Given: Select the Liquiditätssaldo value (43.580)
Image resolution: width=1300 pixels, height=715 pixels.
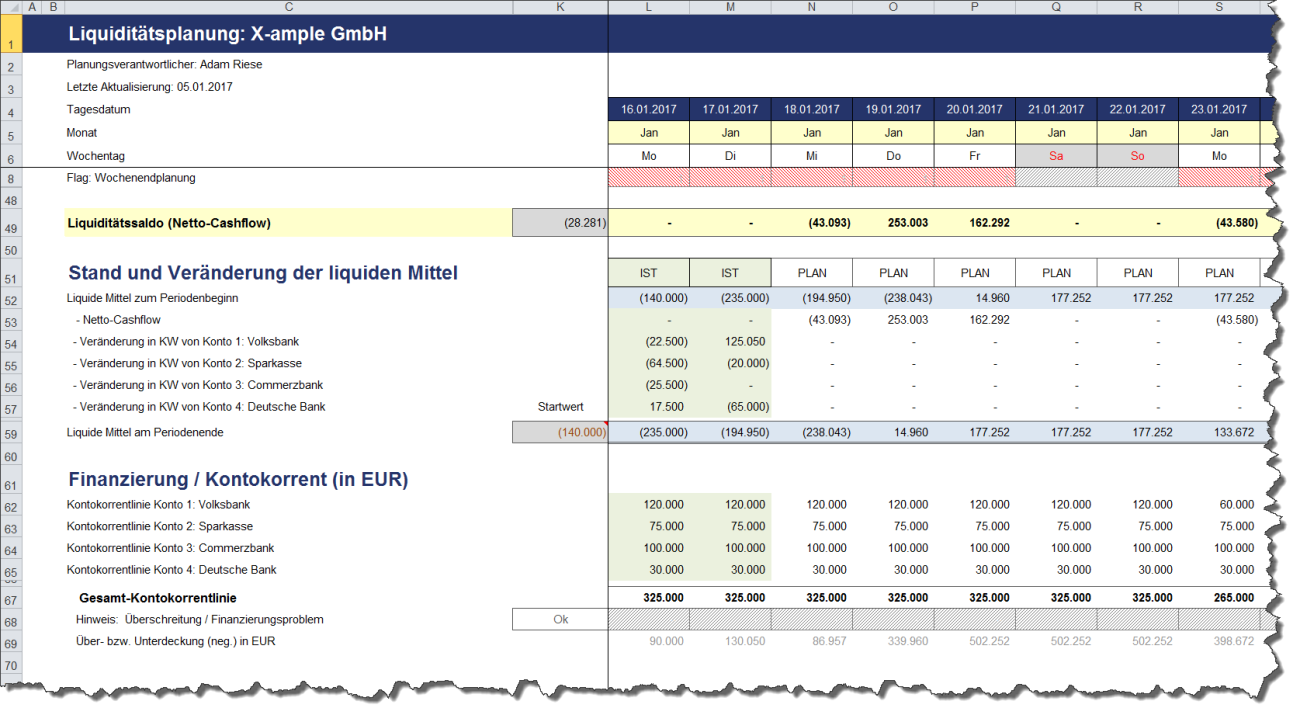Looking at the screenshot, I should (x=1219, y=223).
